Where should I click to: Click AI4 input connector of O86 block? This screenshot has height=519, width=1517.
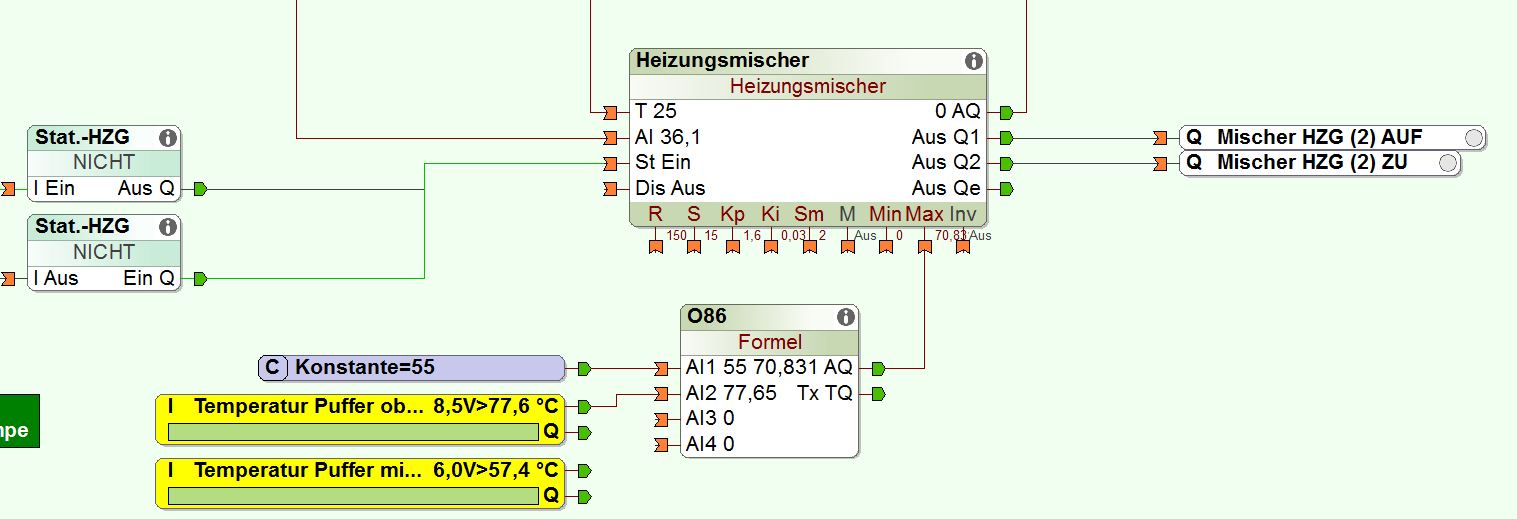pyautogui.click(x=660, y=445)
